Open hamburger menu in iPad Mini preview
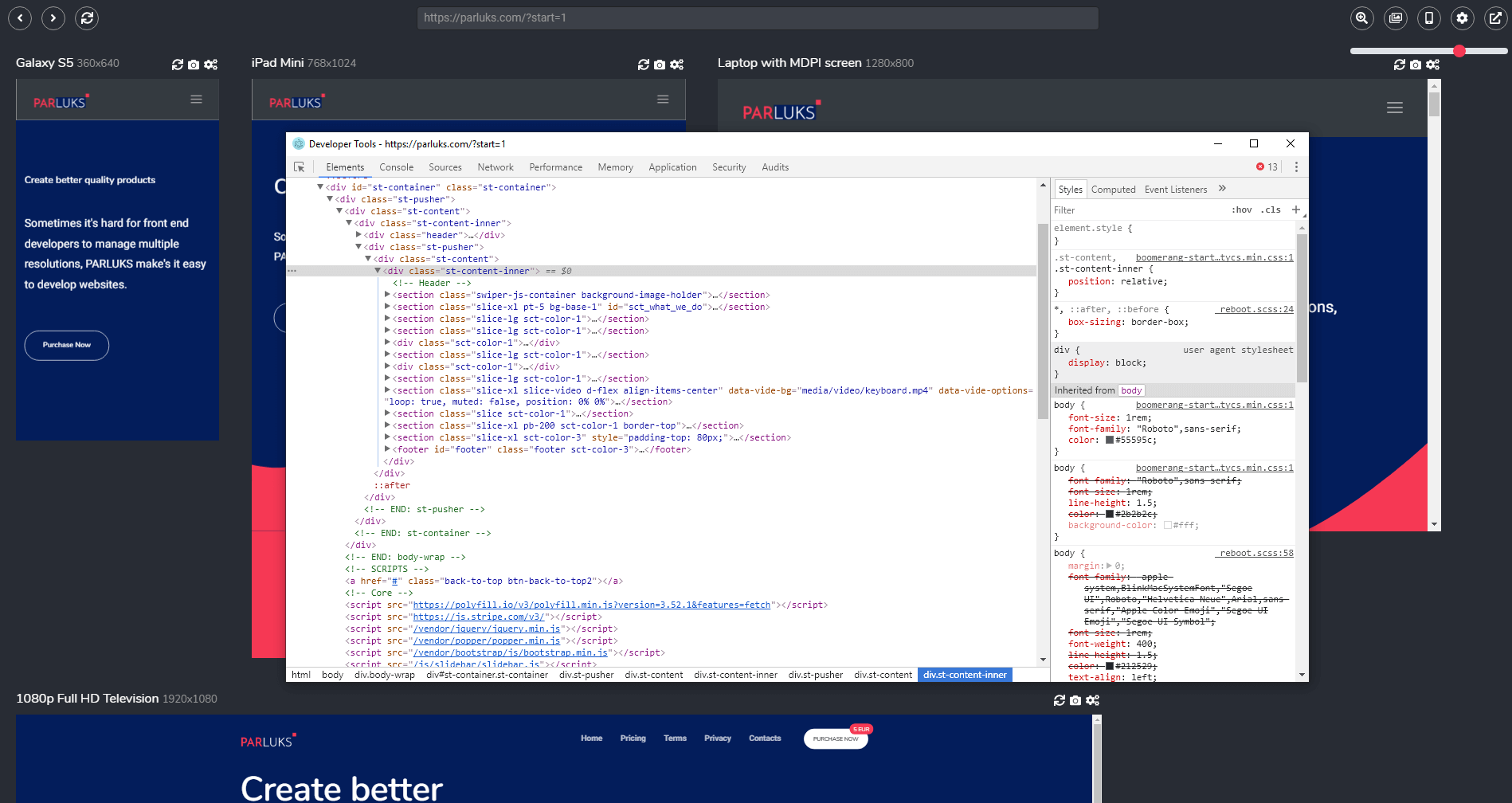Viewport: 1512px width, 803px height. [663, 100]
